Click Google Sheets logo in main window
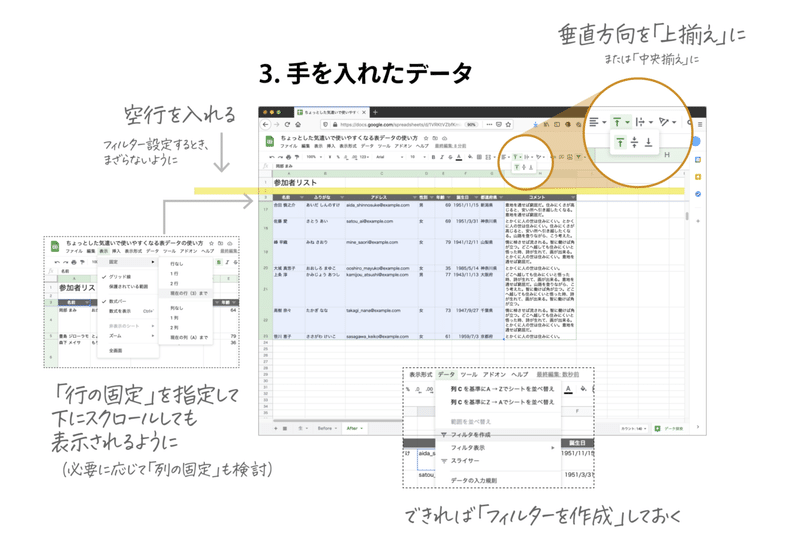This screenshot has width=800, height=558. [x=269, y=141]
